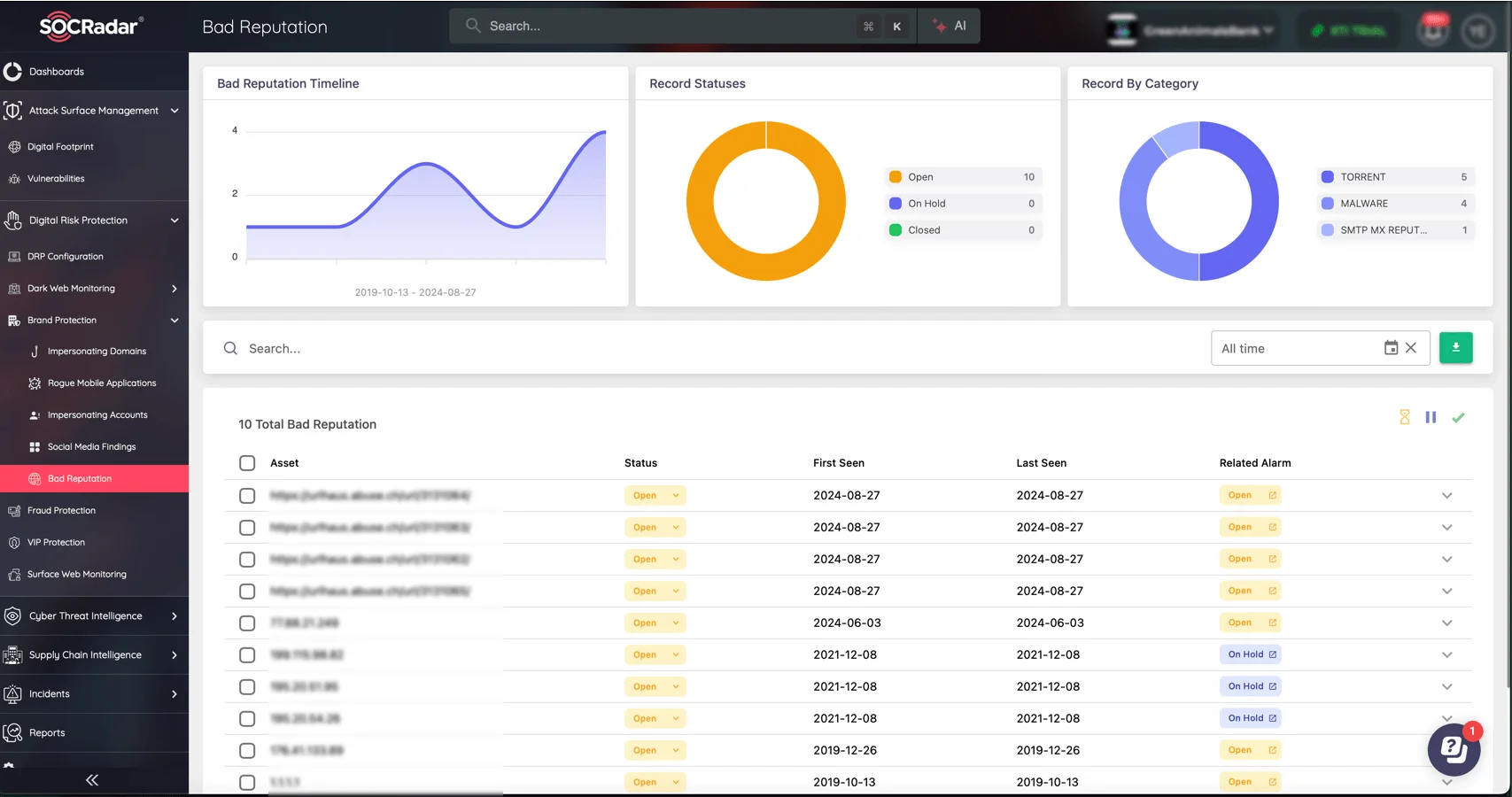Check the third 2024-08-27 row checkbox
Screen dimensions: 1512x797
(x=247, y=560)
